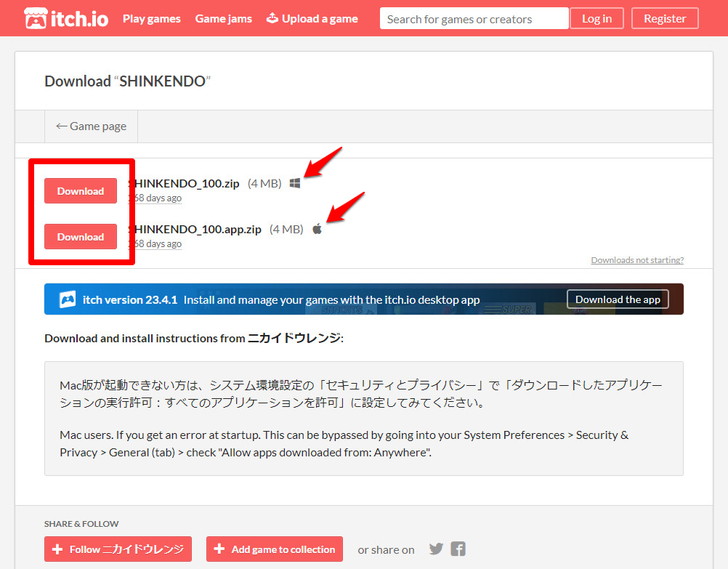Click SHINKENDO_100.app.zip file name
Screen dimensions: 728x569
pos(195,229)
